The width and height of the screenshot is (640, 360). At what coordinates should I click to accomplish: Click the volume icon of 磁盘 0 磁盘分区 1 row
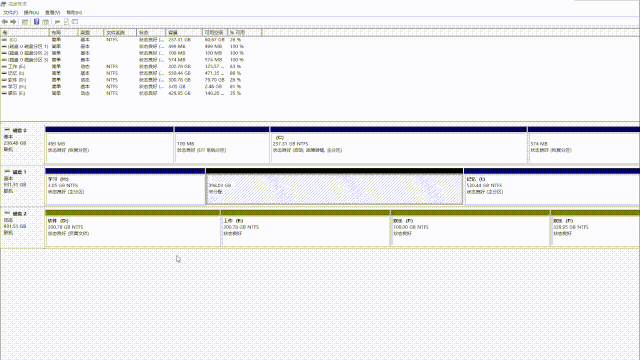4,47
